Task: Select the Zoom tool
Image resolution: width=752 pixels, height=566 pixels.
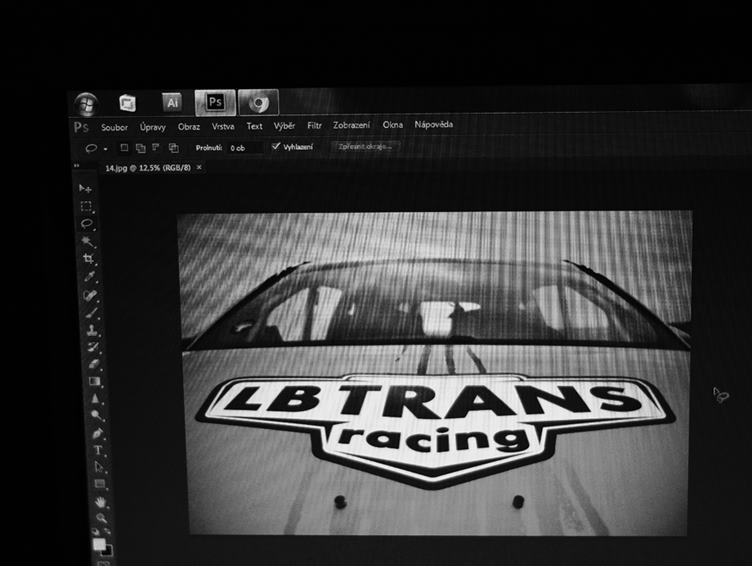Action: 102,518
